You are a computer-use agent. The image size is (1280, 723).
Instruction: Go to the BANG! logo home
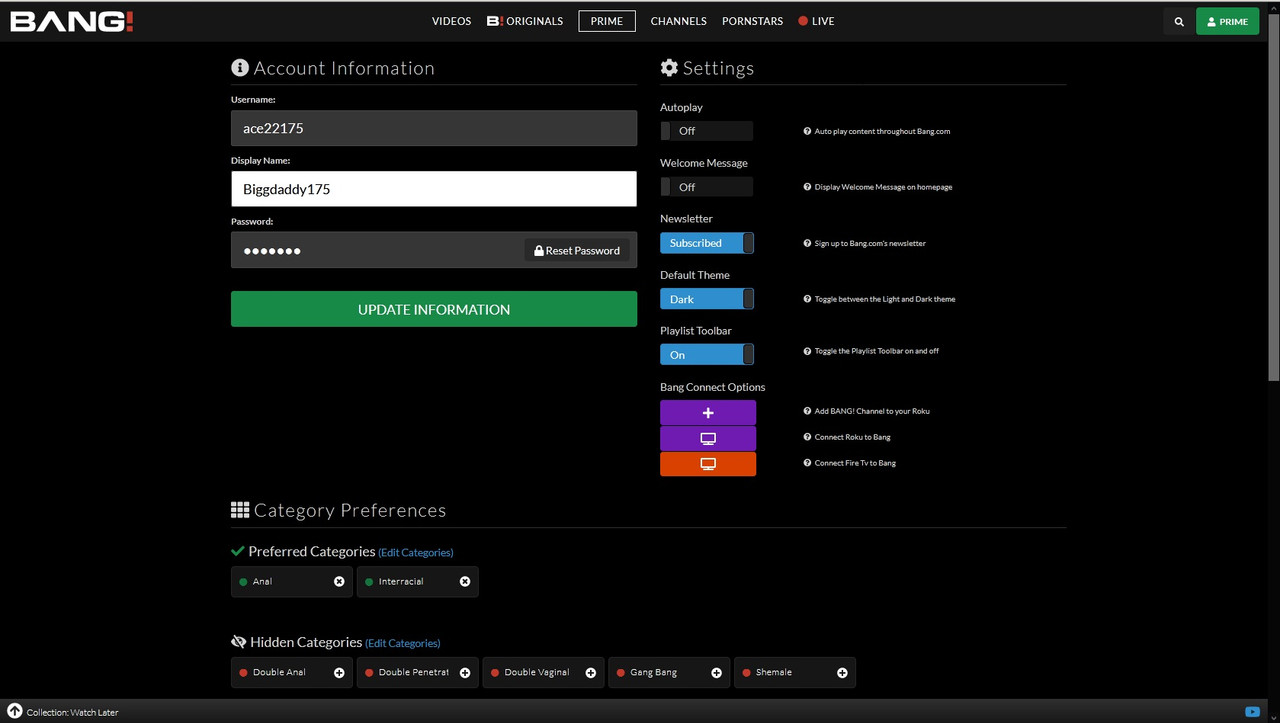(72, 21)
